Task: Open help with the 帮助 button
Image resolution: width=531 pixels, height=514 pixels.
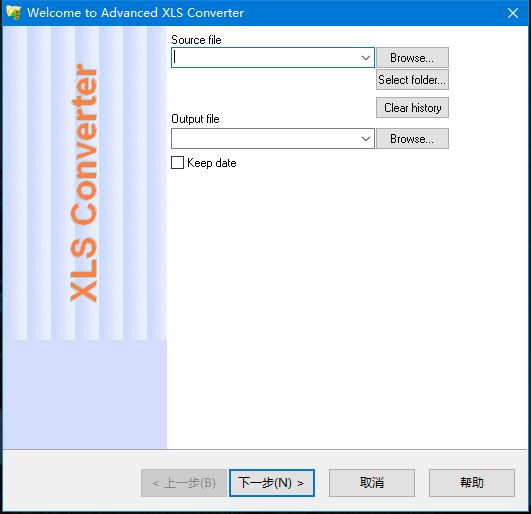Action: point(472,483)
